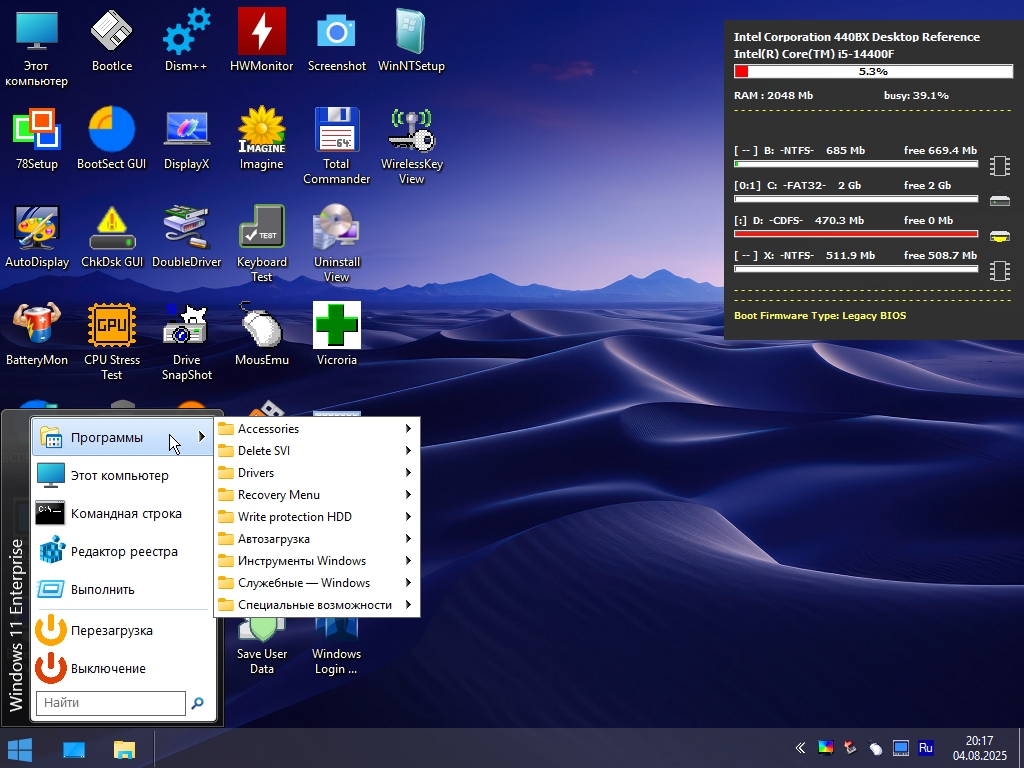Expand the Accessories submenu
The height and width of the screenshot is (768, 1024).
click(317, 428)
